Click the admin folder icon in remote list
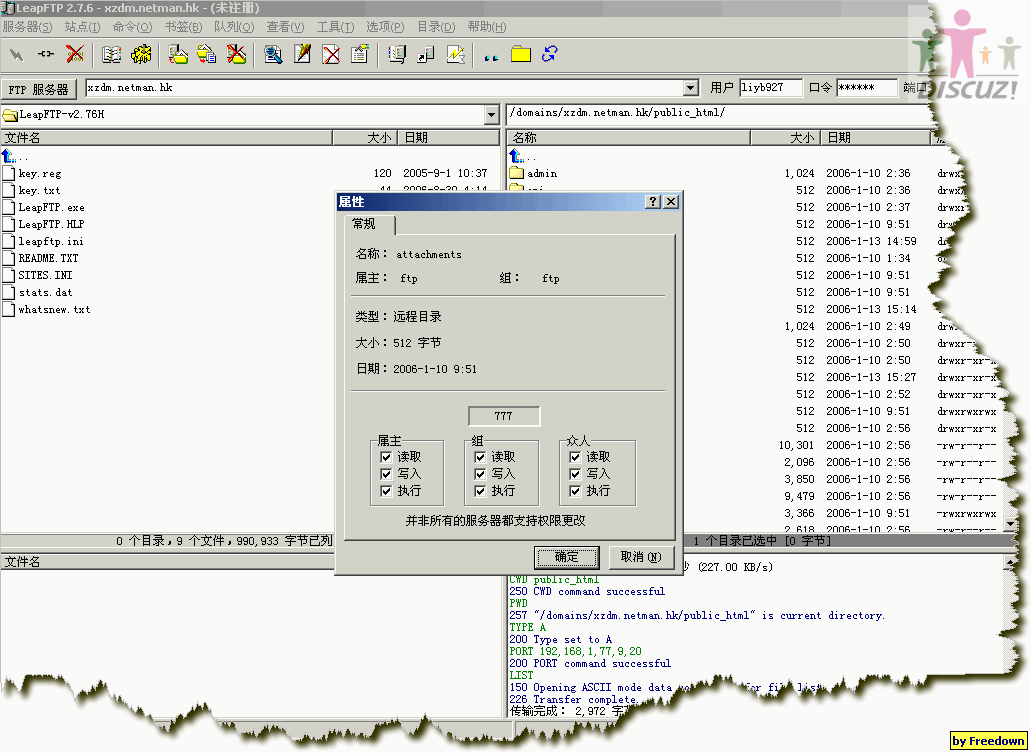This screenshot has height=753, width=1031. (516, 173)
